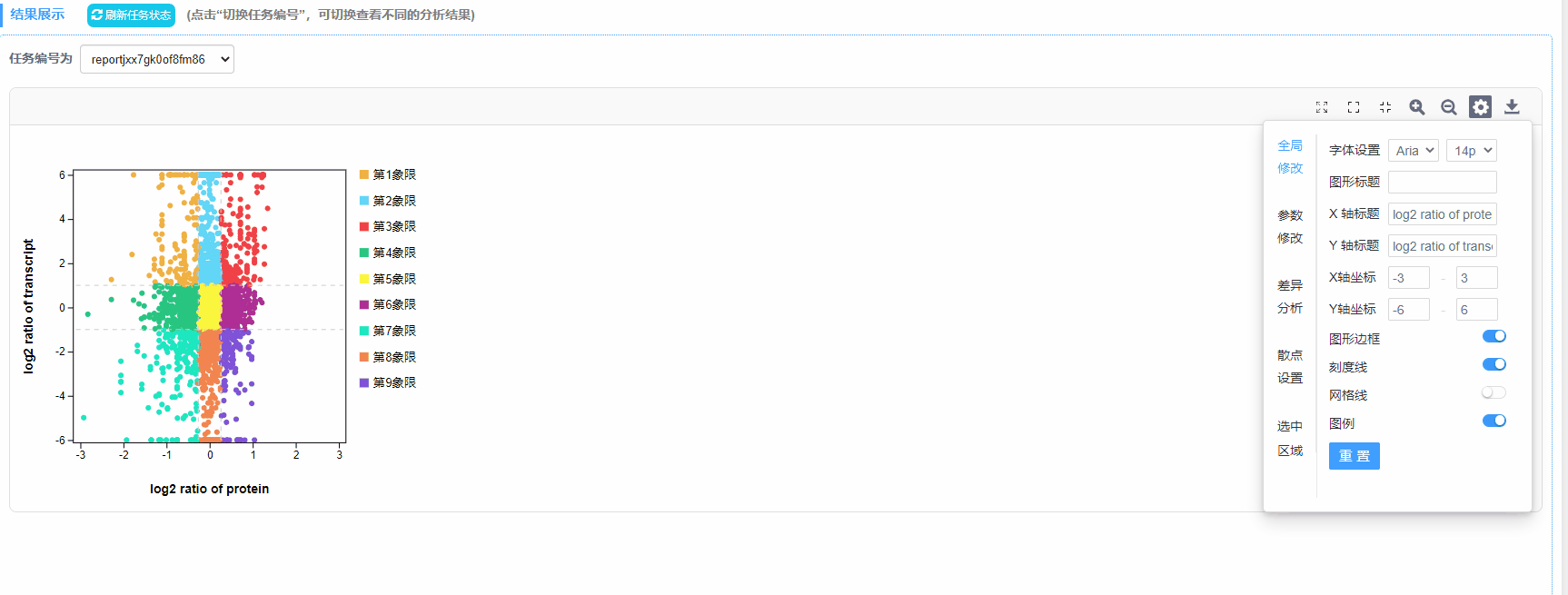Toggle the 图形边框 switch off
This screenshot has width=1568, height=595.
pos(1494,336)
